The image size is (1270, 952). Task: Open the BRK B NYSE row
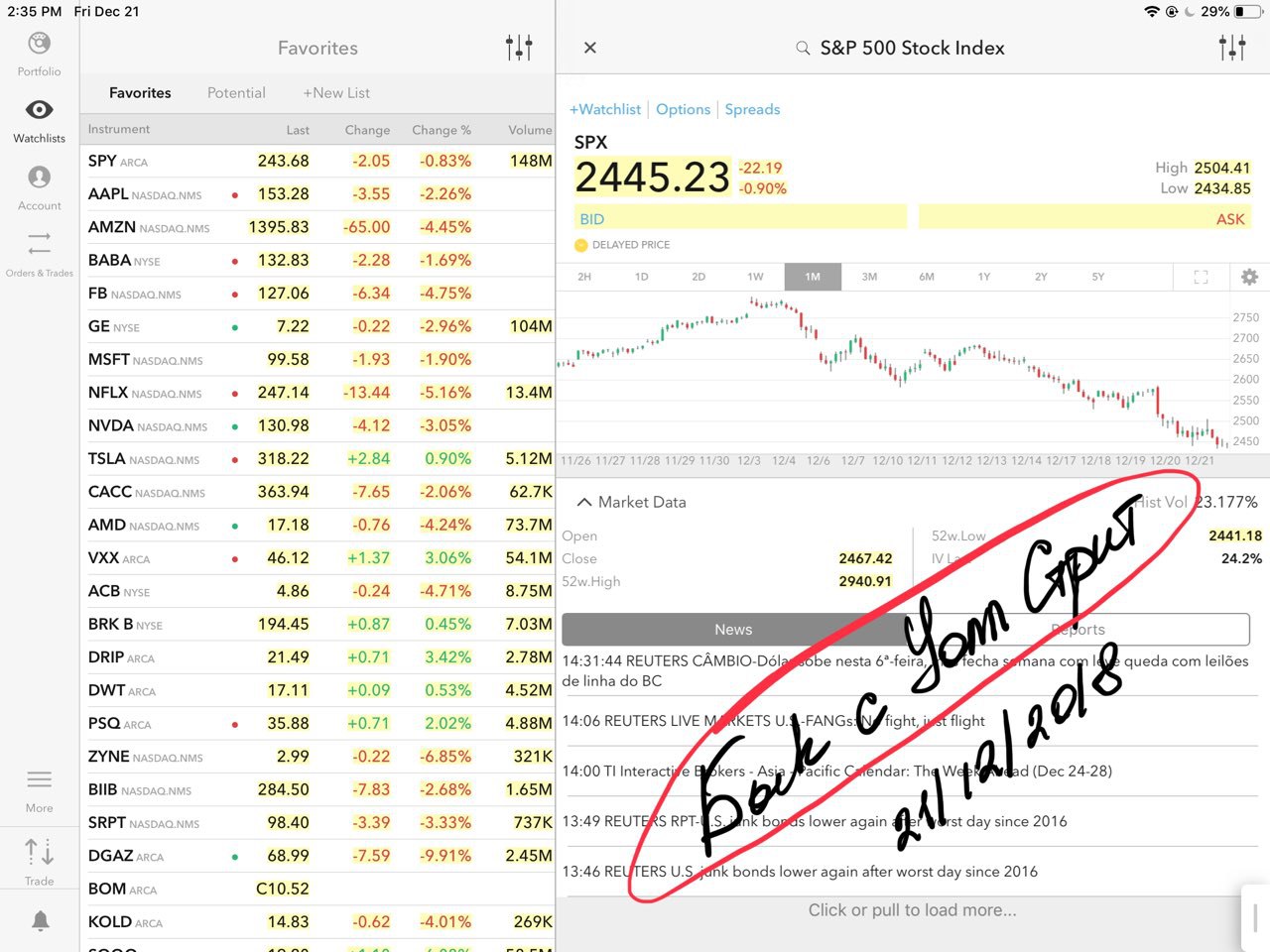(317, 624)
